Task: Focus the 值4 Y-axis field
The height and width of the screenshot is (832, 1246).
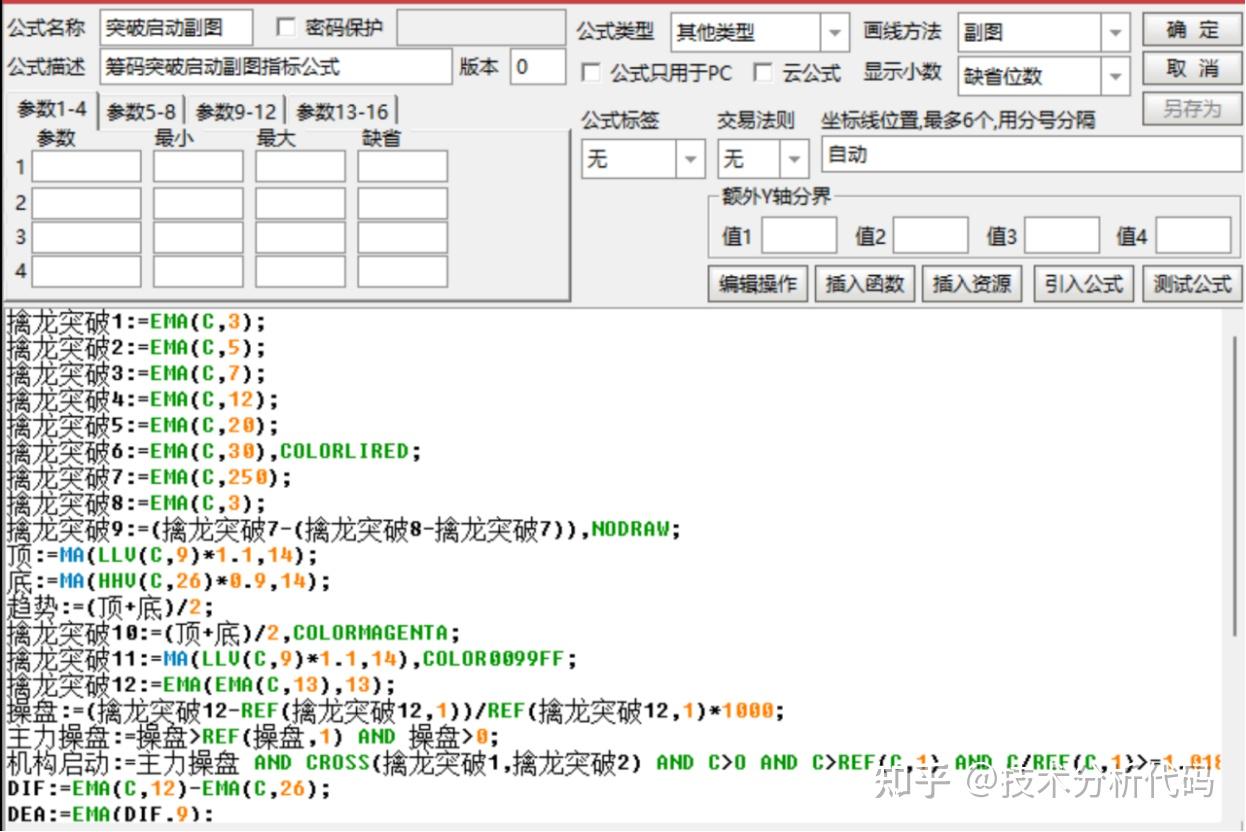Action: coord(1194,235)
